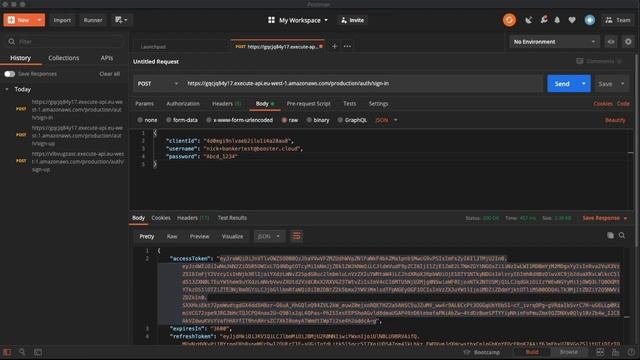
Task: Open the Send button dropdown arrow
Action: pyautogui.click(x=584, y=83)
